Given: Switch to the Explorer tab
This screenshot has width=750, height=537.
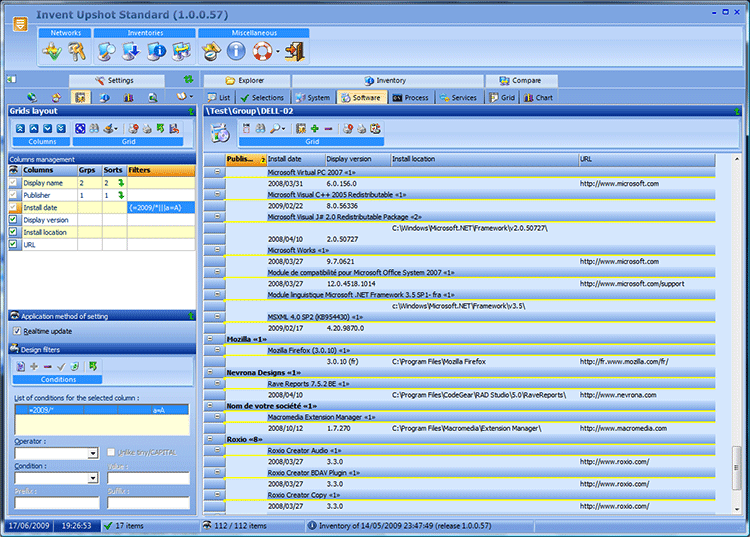Looking at the screenshot, I should 246,80.
